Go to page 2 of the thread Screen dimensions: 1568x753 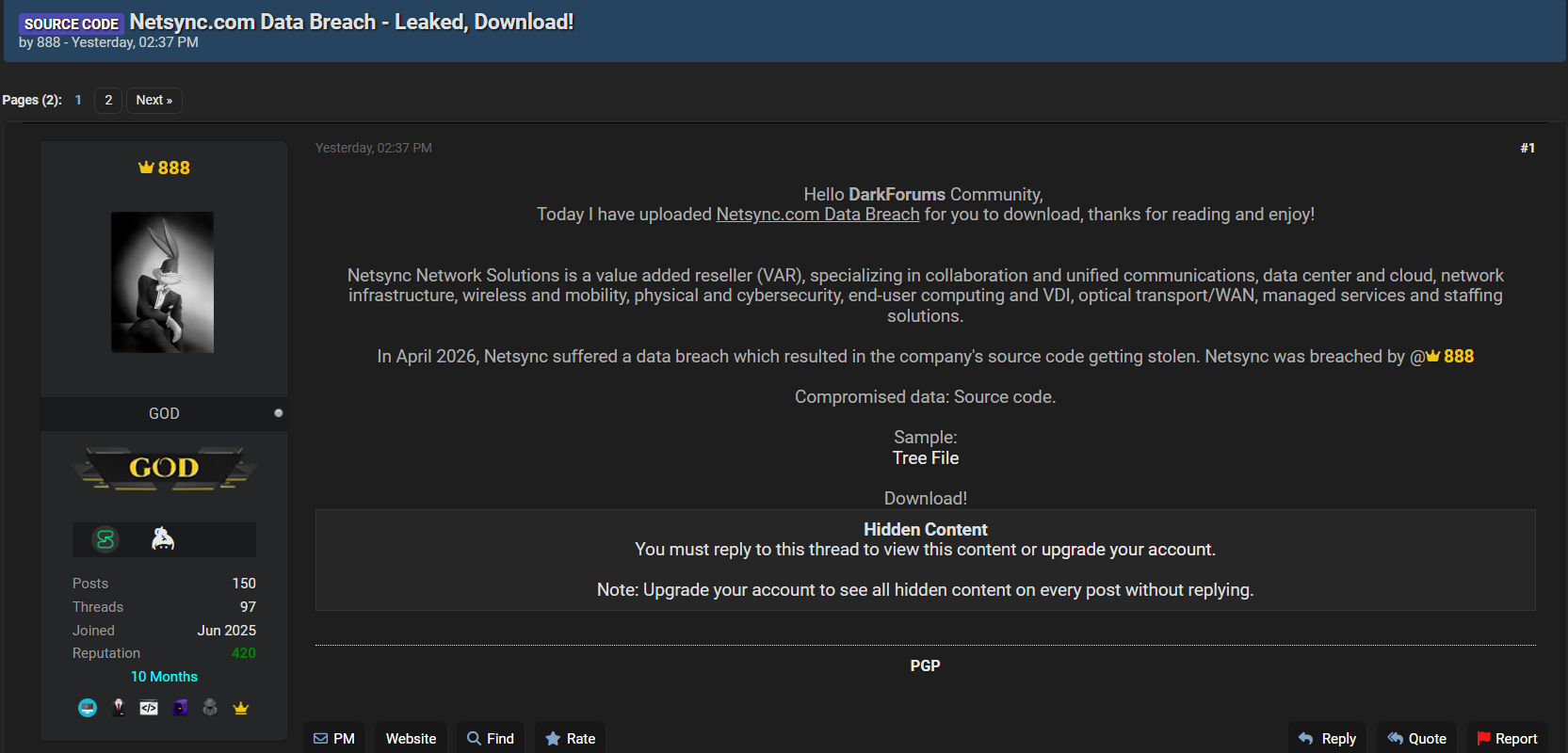(x=108, y=100)
